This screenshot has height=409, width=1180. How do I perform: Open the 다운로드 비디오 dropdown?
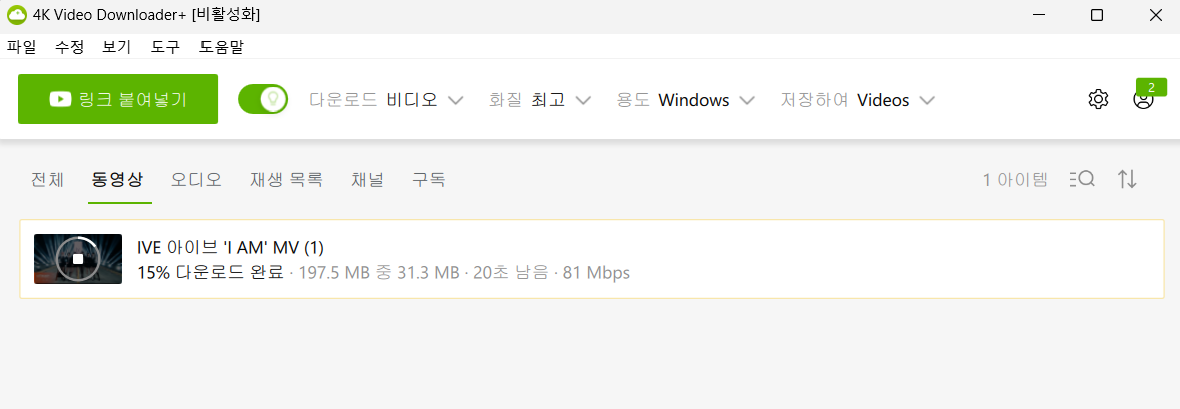click(x=386, y=100)
